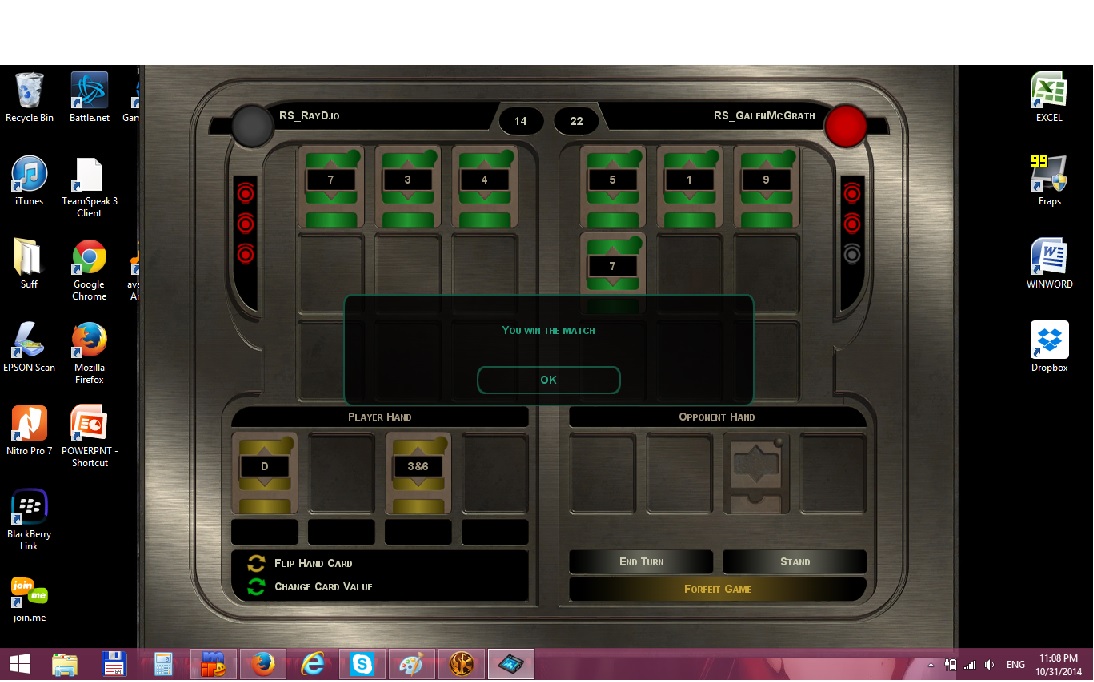
Task: Click the red turn indicator light
Action: click(846, 126)
